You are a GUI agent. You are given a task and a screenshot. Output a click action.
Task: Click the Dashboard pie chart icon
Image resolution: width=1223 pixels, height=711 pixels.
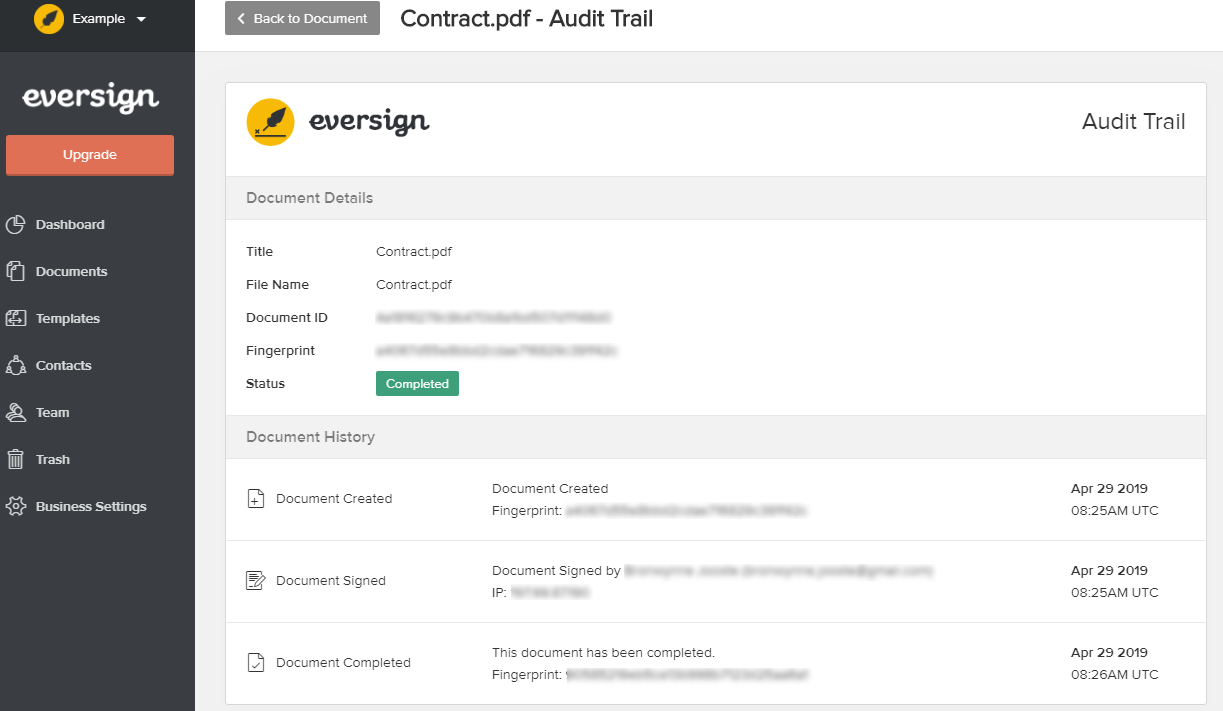pyautogui.click(x=16, y=225)
